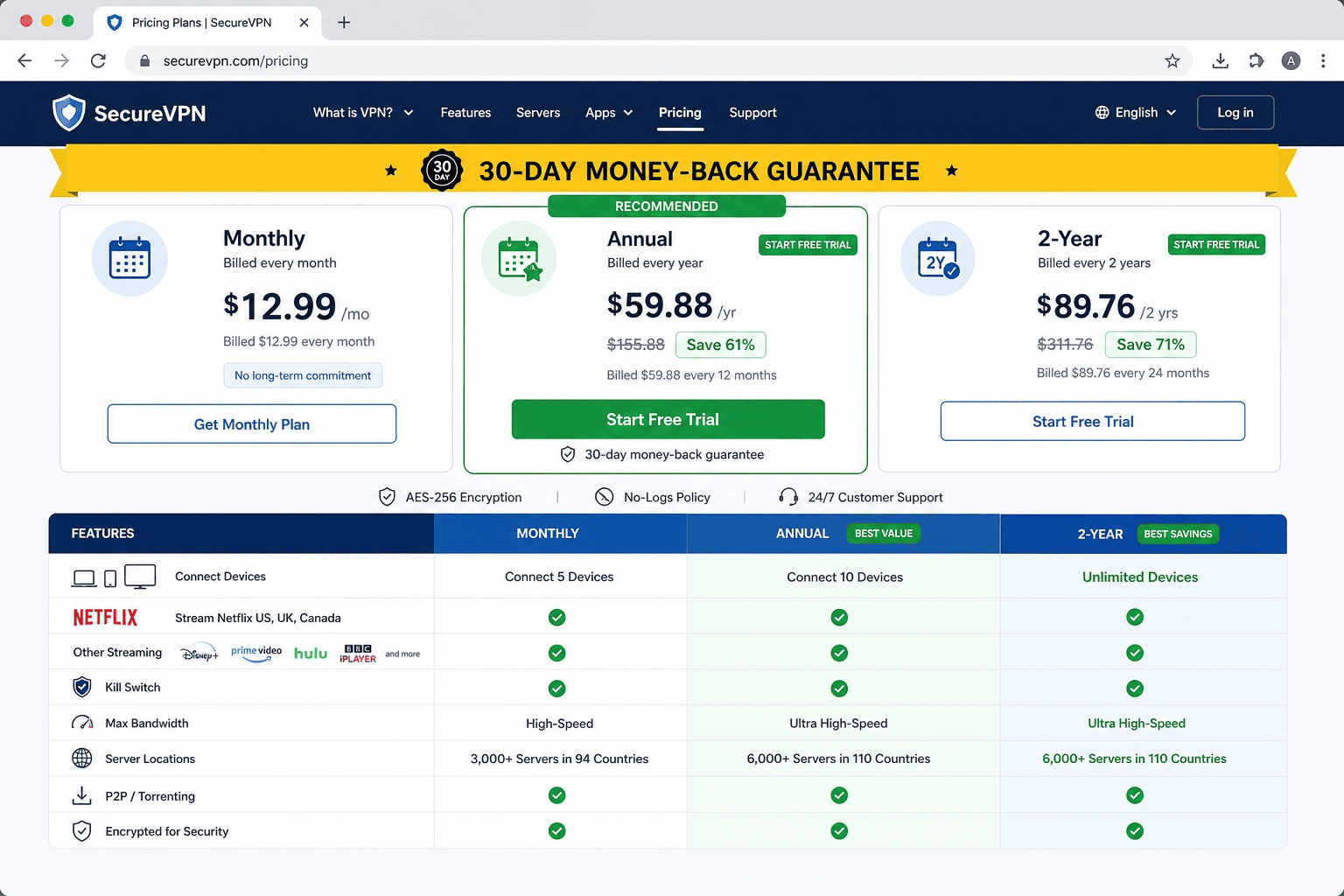Open the Features nav item
This screenshot has height=896, width=1344.
pos(465,113)
